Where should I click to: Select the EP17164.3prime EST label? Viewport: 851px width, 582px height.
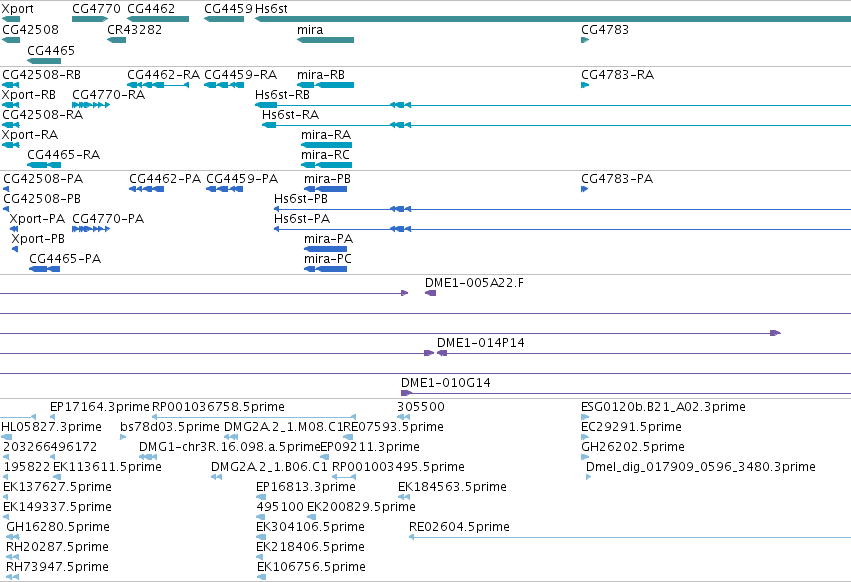click(99, 407)
